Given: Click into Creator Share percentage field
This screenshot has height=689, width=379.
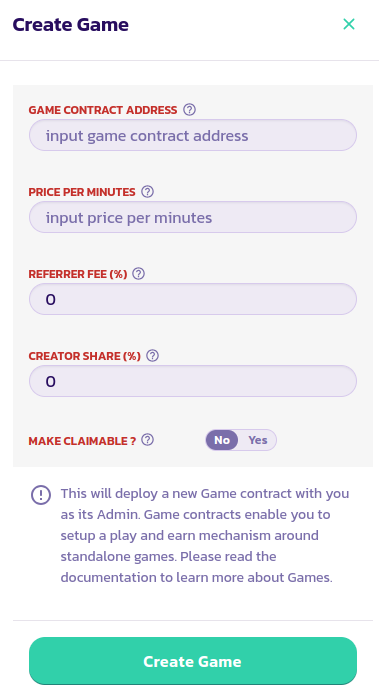Looking at the screenshot, I should (193, 381).
